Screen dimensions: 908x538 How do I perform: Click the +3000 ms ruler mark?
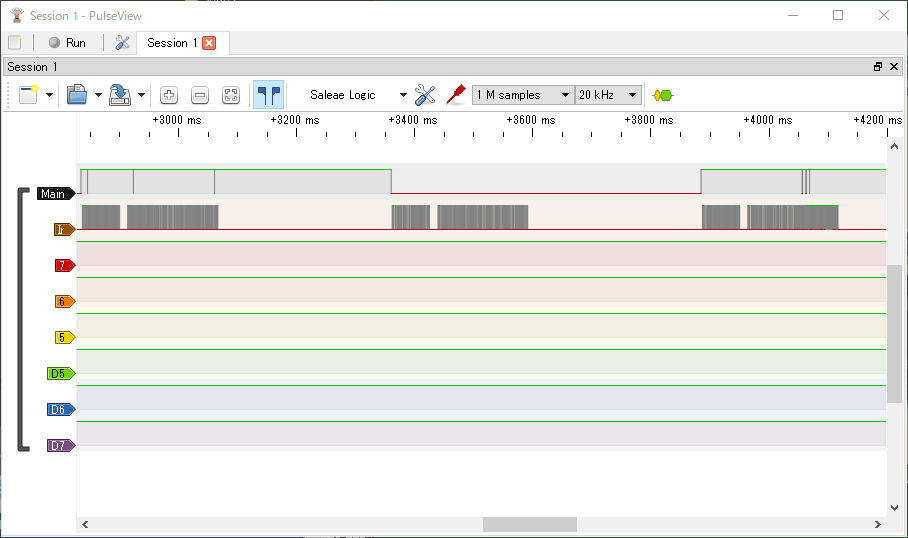tap(177, 120)
